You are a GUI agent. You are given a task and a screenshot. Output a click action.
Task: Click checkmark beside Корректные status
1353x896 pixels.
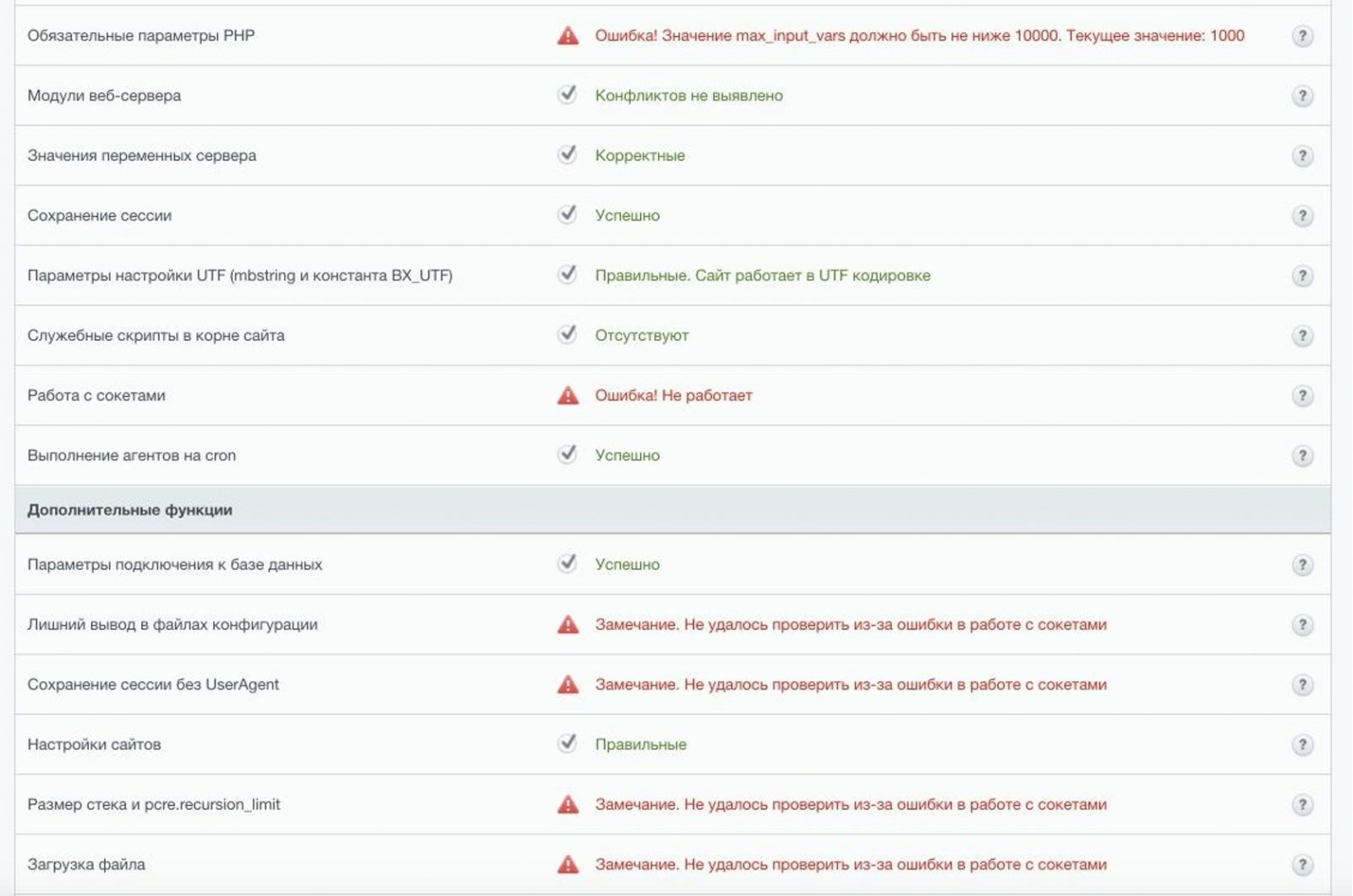[x=567, y=154]
